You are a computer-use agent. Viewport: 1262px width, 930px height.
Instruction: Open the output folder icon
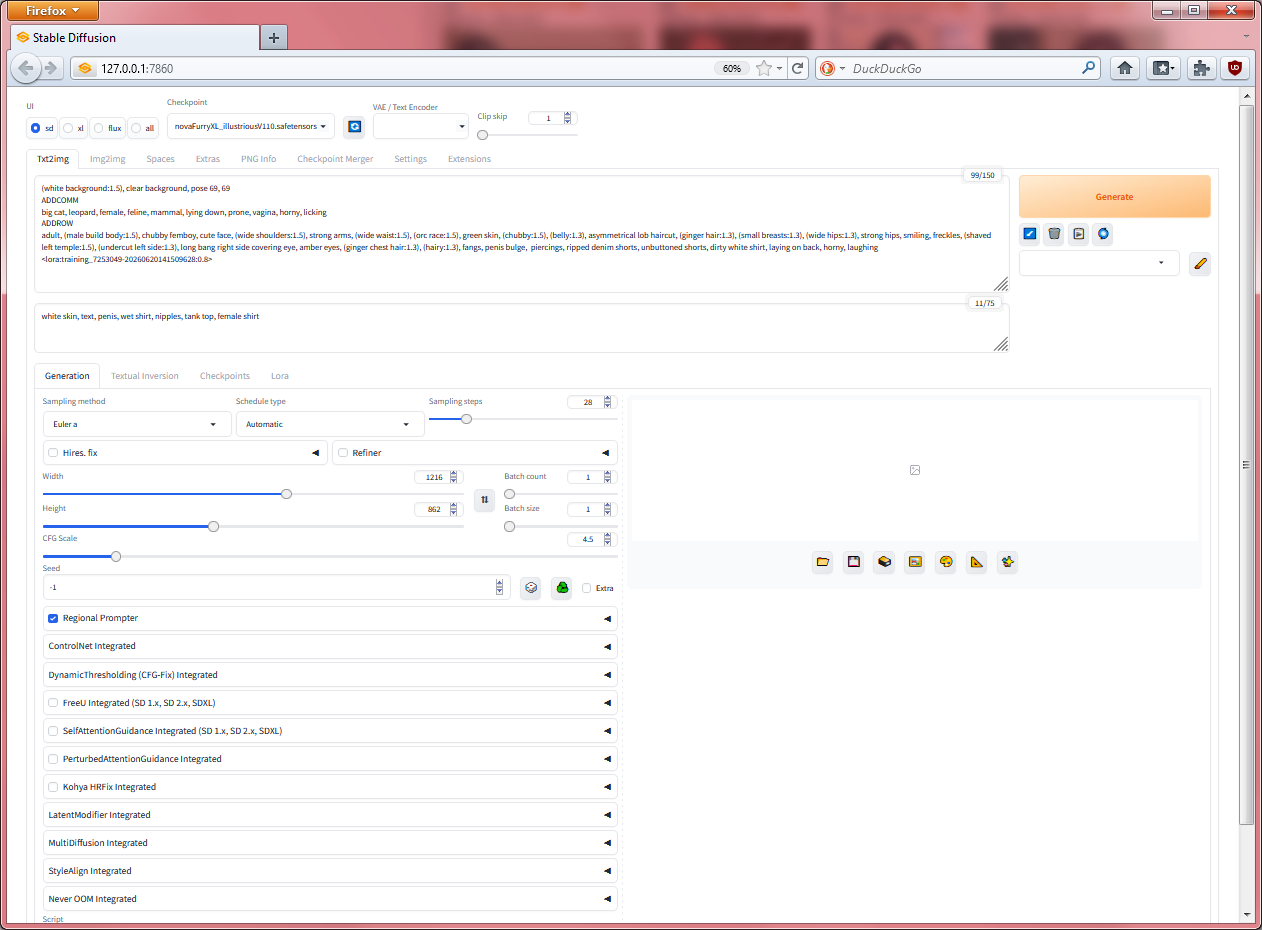pyautogui.click(x=823, y=562)
